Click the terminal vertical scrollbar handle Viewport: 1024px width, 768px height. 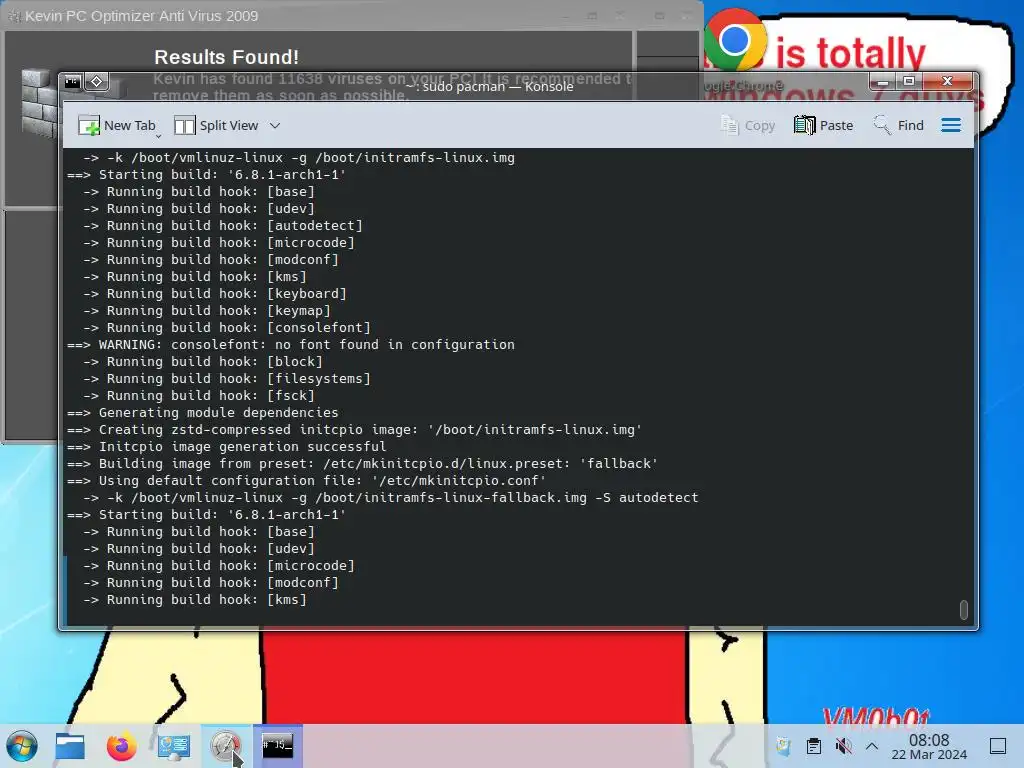coord(963,609)
